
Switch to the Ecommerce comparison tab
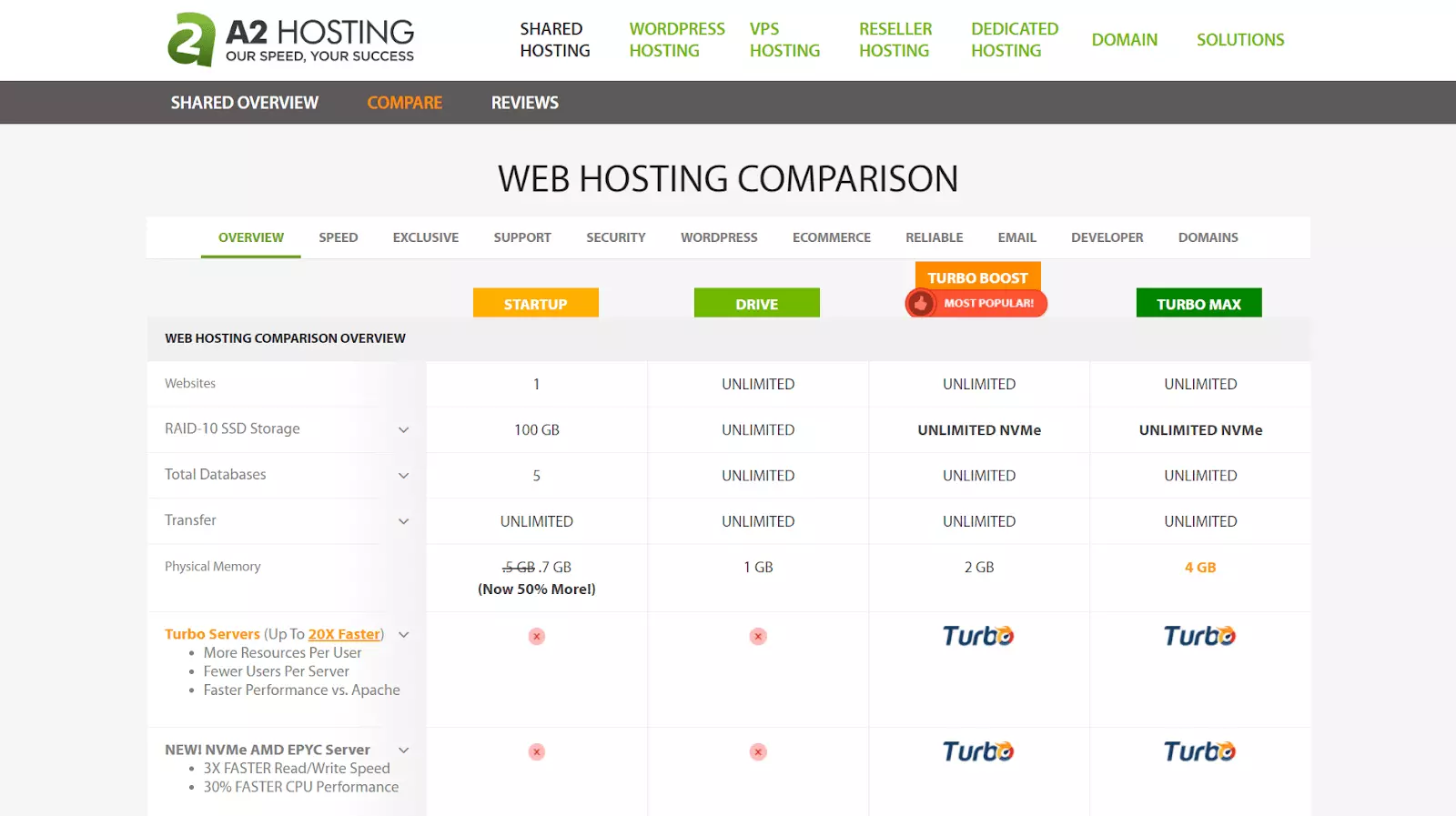pos(832,237)
